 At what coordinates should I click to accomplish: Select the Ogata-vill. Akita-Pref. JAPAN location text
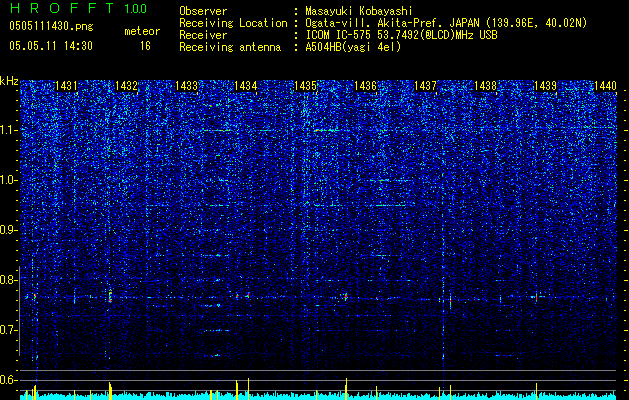[446, 23]
